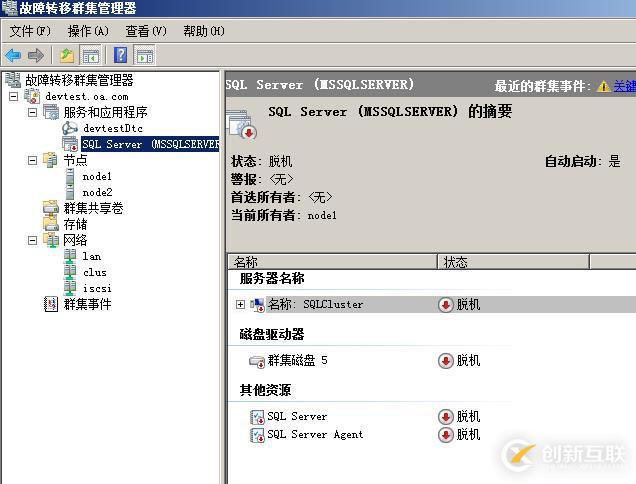Select iscsi network in the tree
This screenshot has width=636, height=484.
(x=97, y=288)
